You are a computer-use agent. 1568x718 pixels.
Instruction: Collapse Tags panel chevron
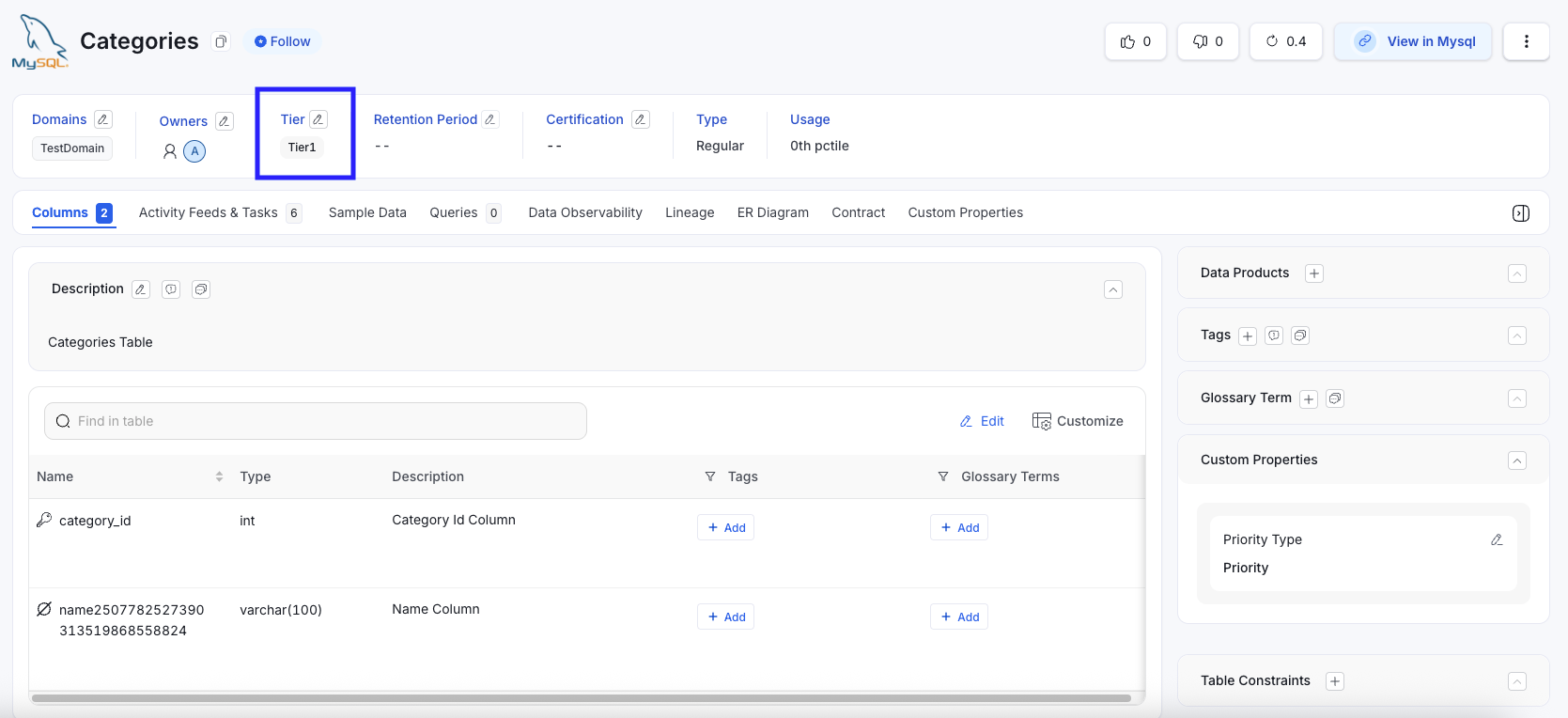pyautogui.click(x=1517, y=336)
